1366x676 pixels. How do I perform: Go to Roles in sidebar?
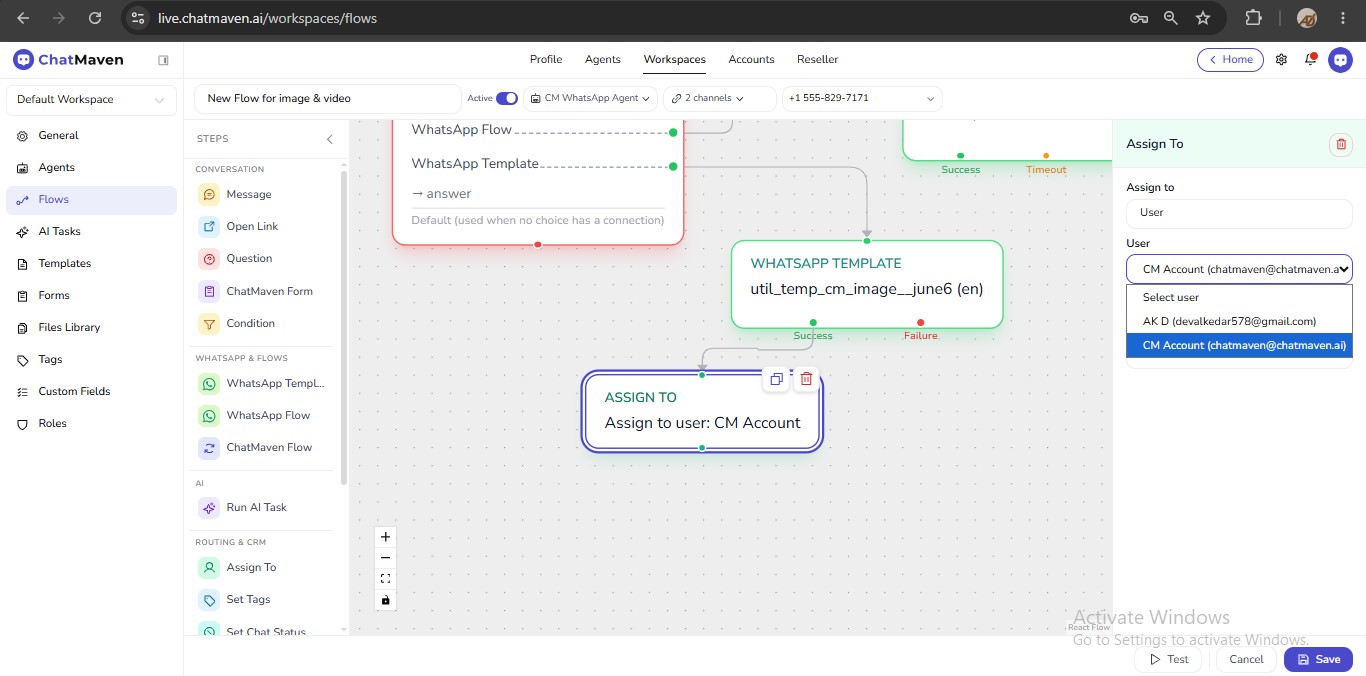[91, 424]
